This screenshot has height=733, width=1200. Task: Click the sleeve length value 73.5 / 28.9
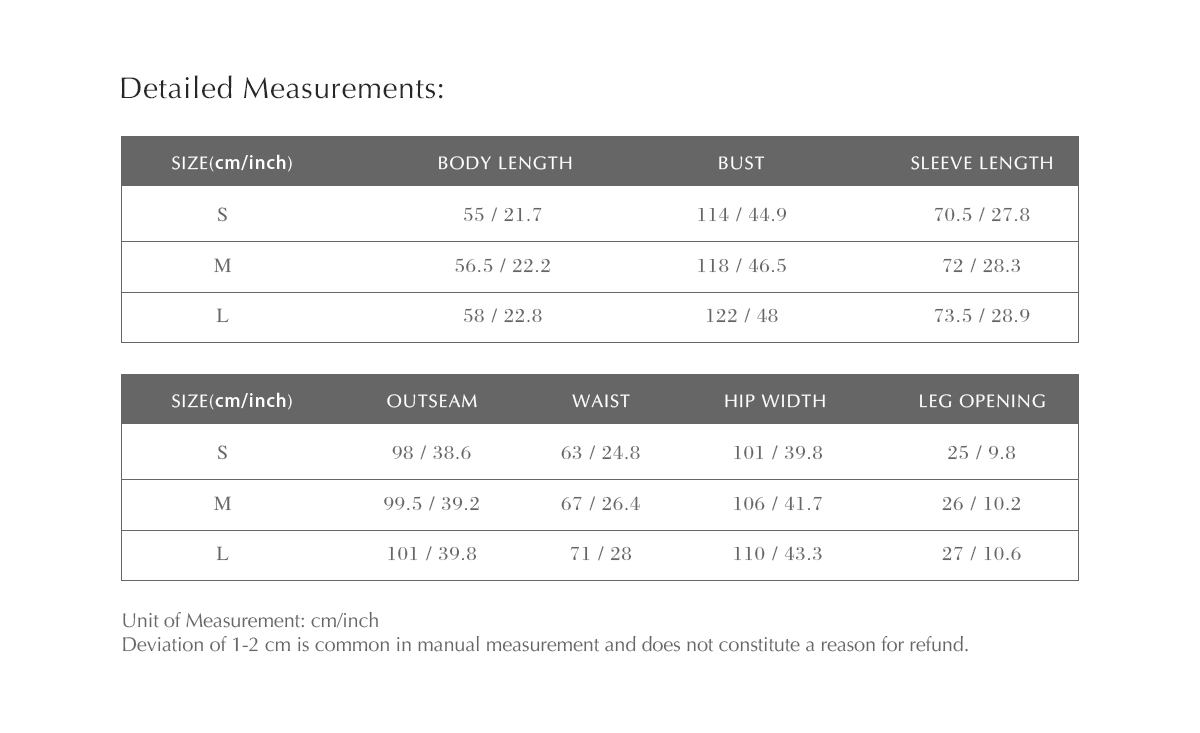point(982,316)
